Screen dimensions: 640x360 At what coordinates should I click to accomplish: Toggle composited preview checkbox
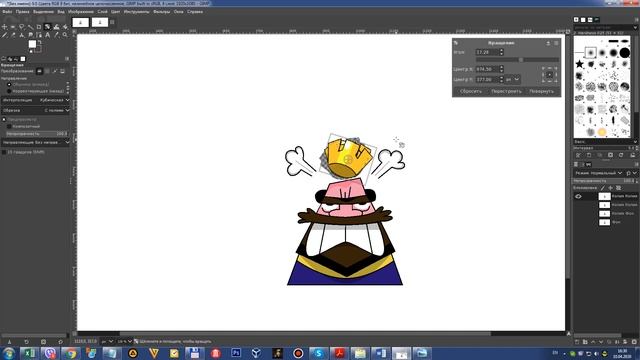[x=9, y=127]
